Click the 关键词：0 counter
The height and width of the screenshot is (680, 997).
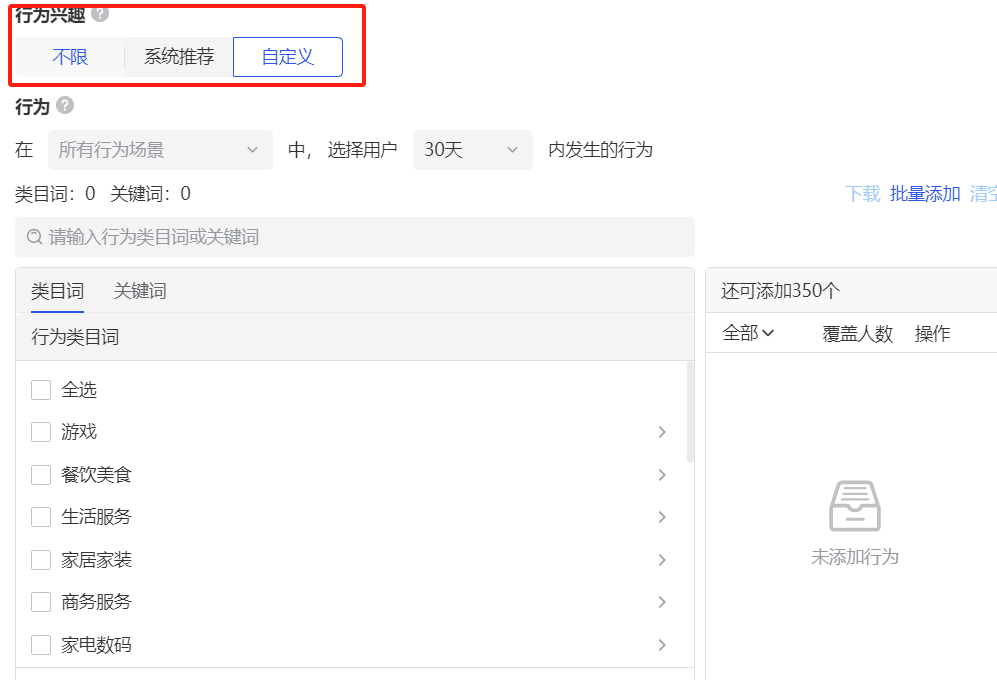[151, 193]
